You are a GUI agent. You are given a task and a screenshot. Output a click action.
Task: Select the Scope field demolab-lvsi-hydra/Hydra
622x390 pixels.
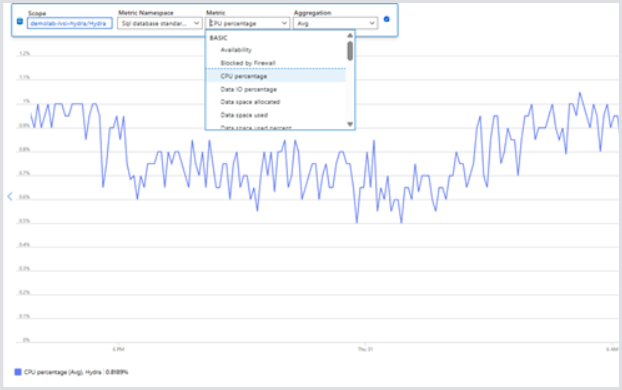(70, 23)
